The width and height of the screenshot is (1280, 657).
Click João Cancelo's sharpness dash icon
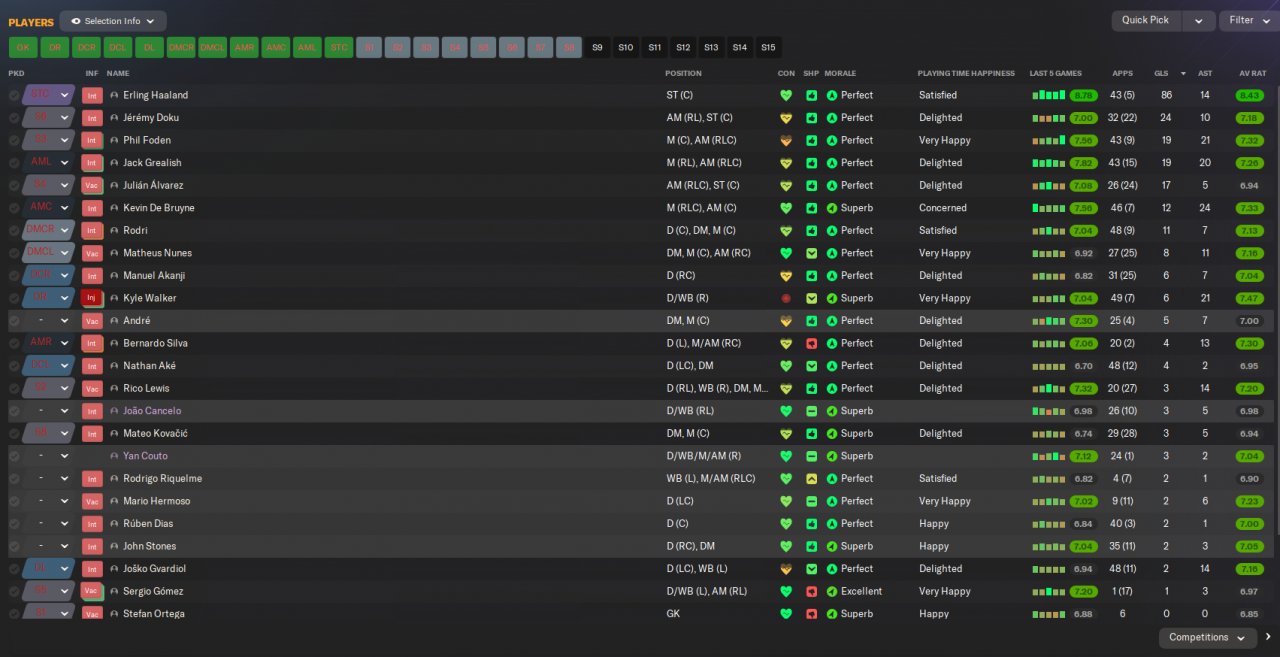(x=812, y=411)
